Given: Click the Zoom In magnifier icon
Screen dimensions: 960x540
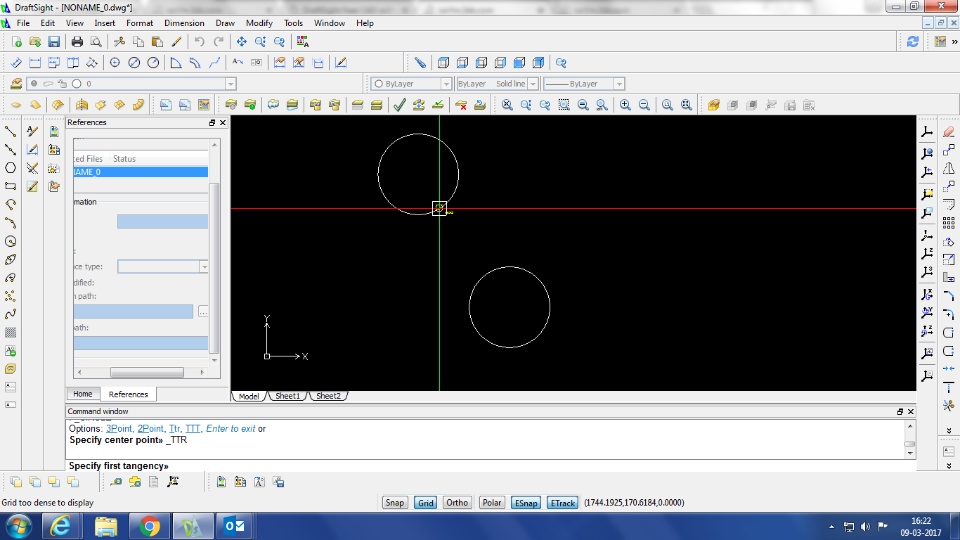Looking at the screenshot, I should [x=625, y=105].
